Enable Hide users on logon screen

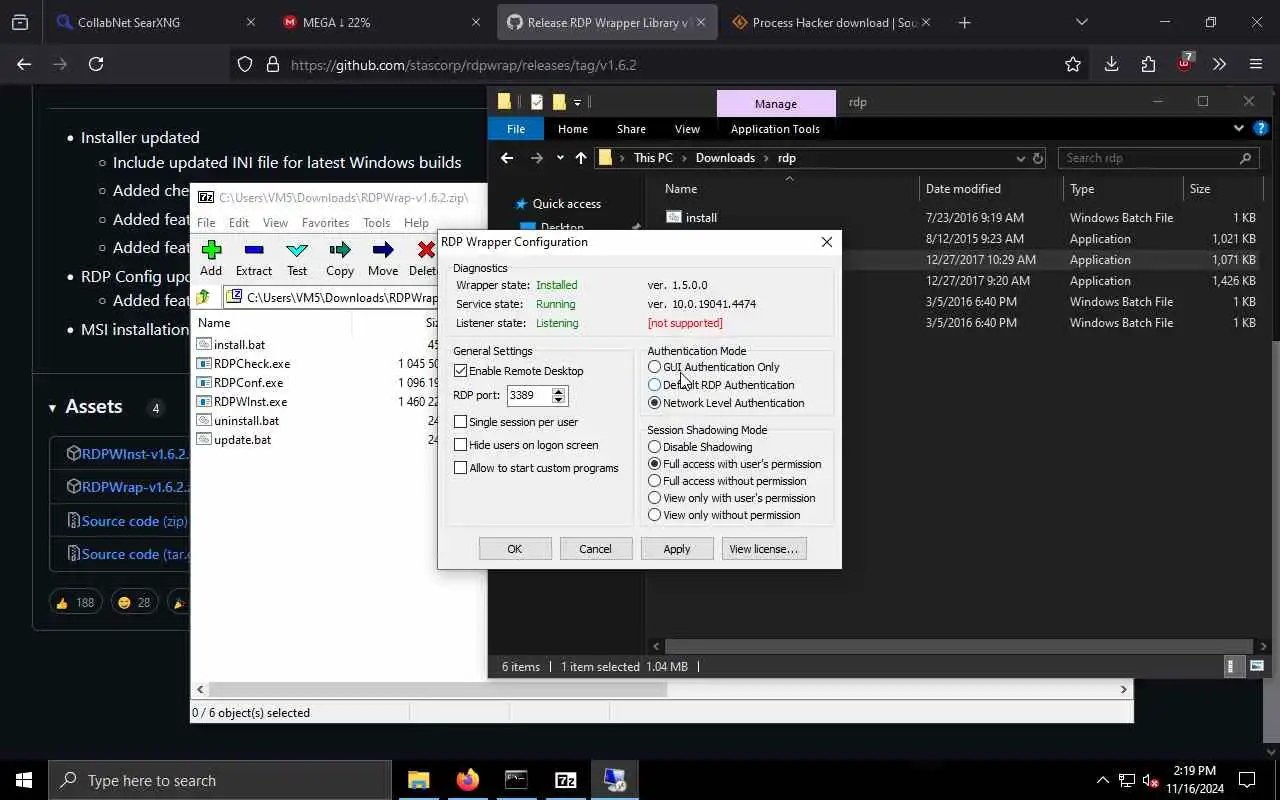click(x=461, y=445)
